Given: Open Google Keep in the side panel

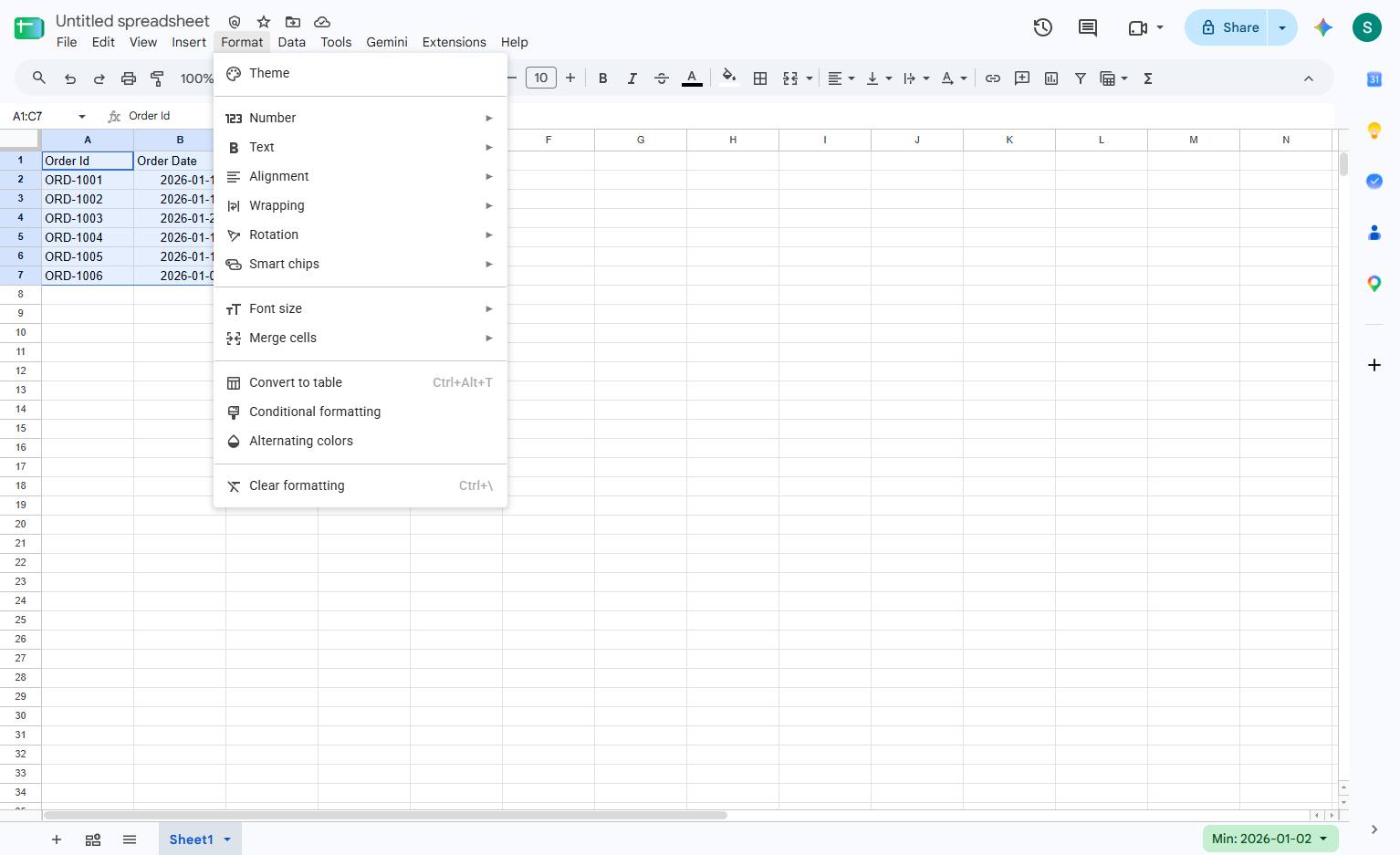Looking at the screenshot, I should pyautogui.click(x=1374, y=130).
